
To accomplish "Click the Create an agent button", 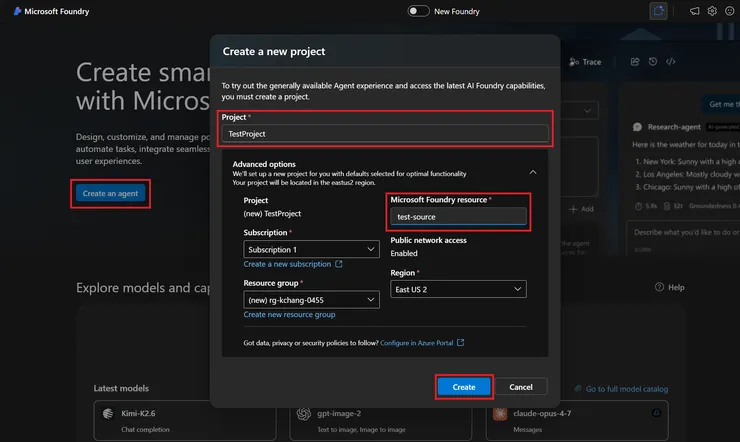I will (110, 193).
